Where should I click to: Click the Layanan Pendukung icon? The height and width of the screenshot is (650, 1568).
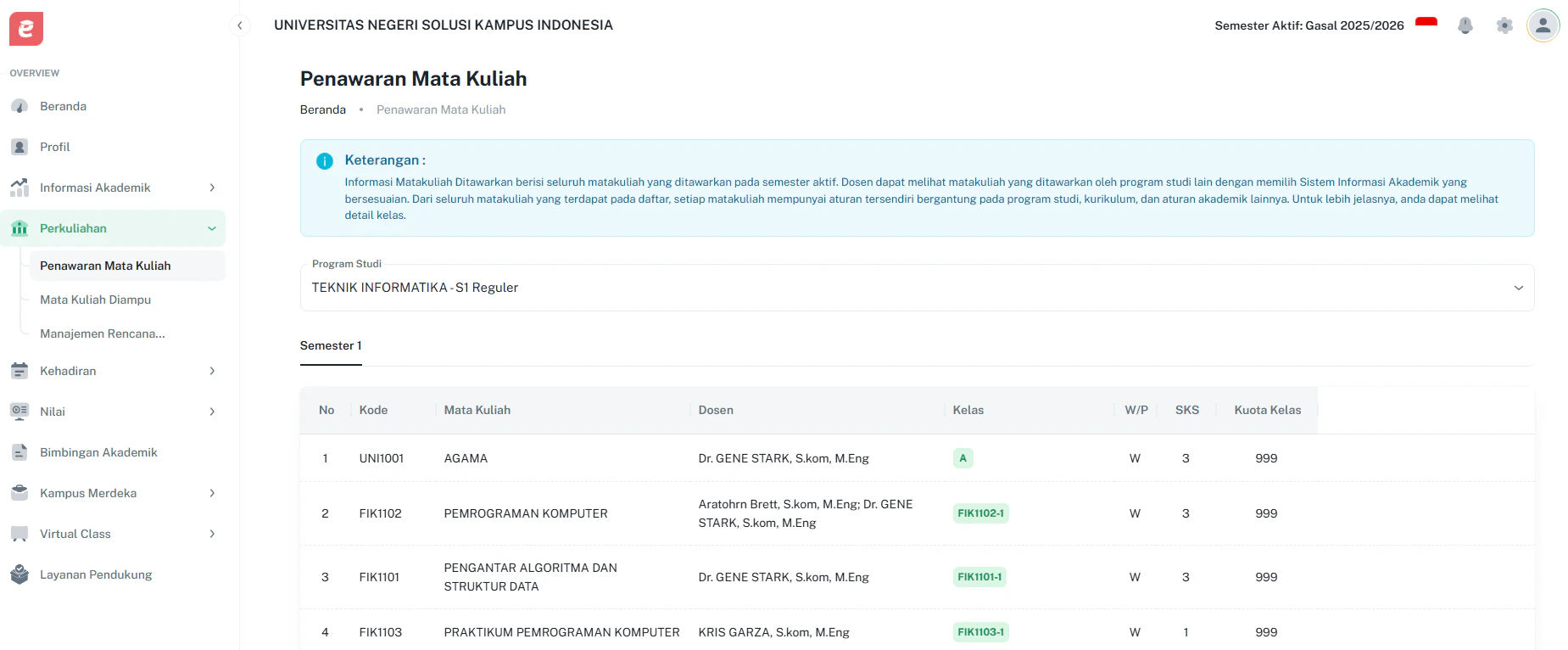20,574
